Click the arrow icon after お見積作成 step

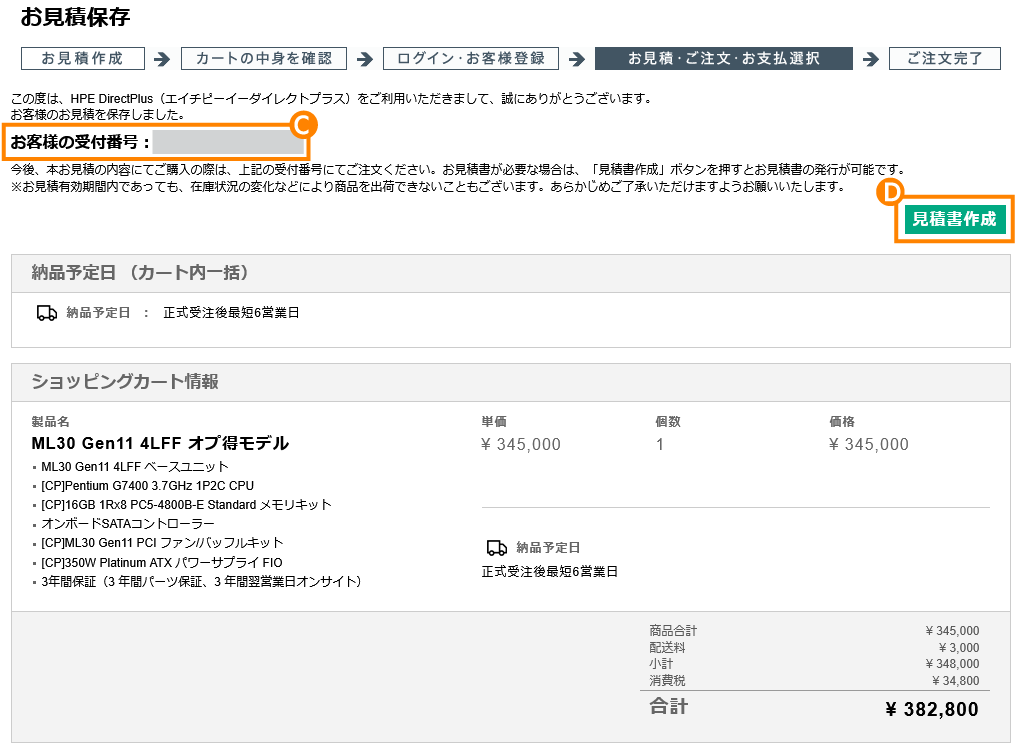(x=162, y=59)
